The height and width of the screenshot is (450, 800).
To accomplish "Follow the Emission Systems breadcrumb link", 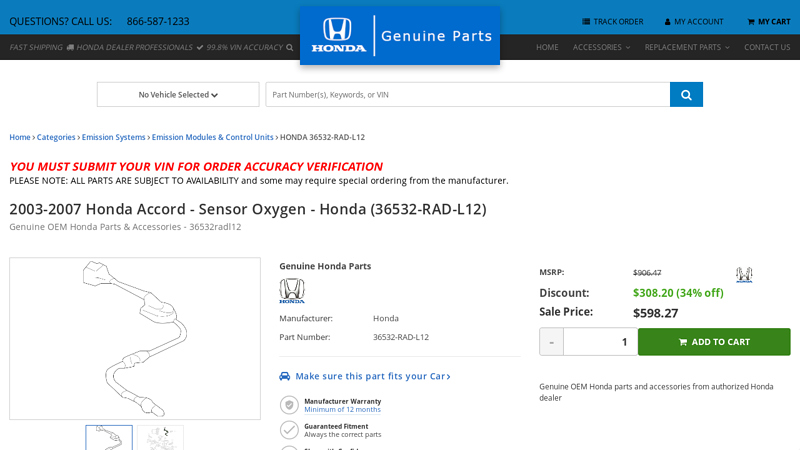I will point(114,137).
